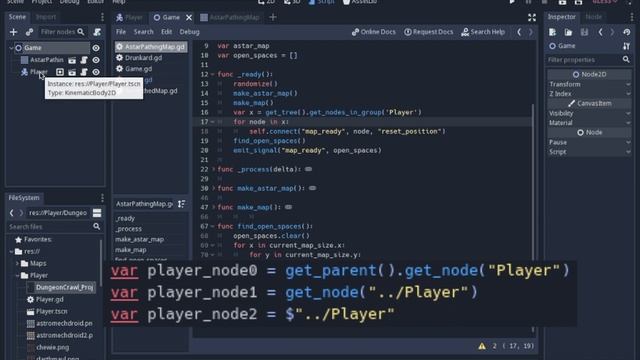Fold the _ready function
This screenshot has height=360, width=640.
click(213, 74)
